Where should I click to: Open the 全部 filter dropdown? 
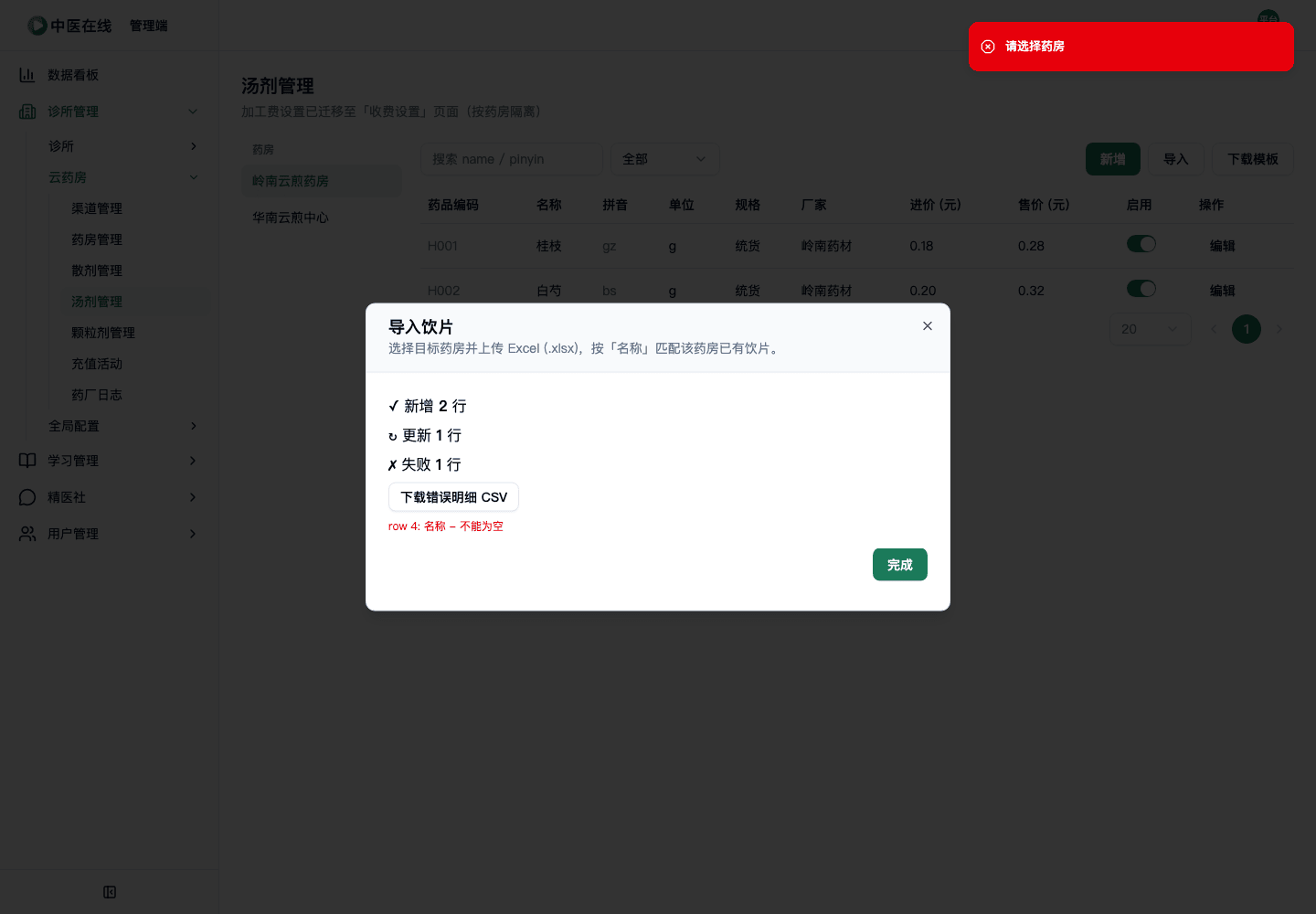[665, 159]
